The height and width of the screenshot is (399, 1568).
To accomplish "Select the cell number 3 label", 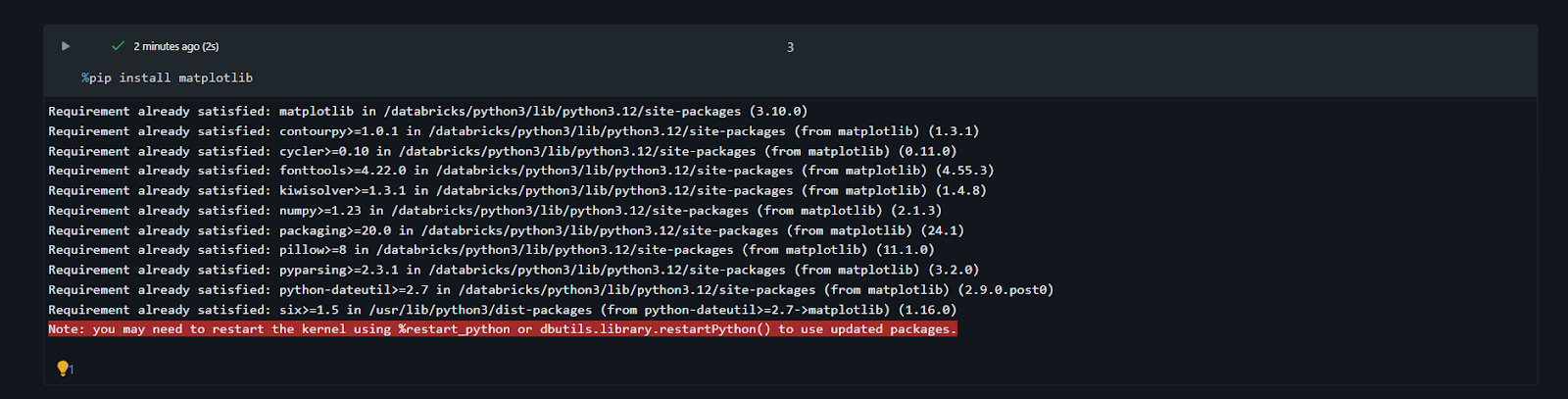I will 790,47.
